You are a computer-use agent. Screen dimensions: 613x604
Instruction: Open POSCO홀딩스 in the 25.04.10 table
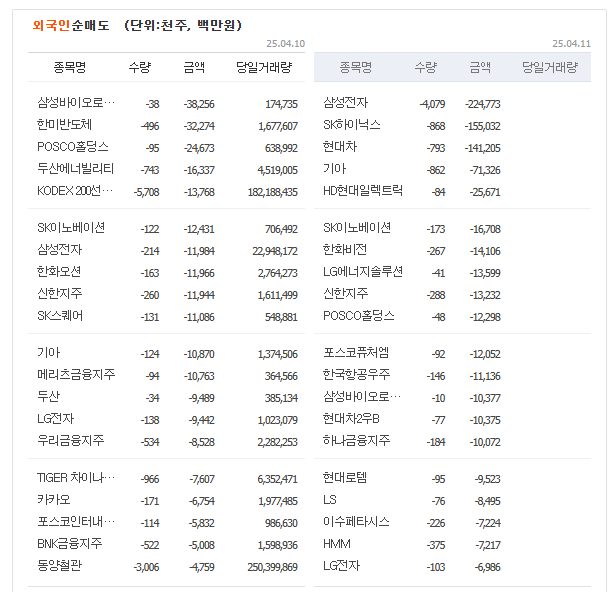point(73,147)
